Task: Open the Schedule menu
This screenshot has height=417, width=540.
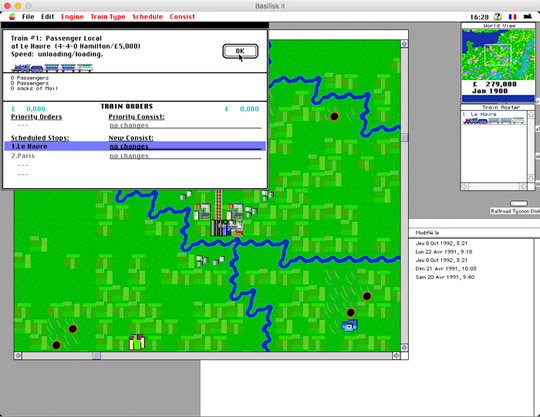Action: 147,17
